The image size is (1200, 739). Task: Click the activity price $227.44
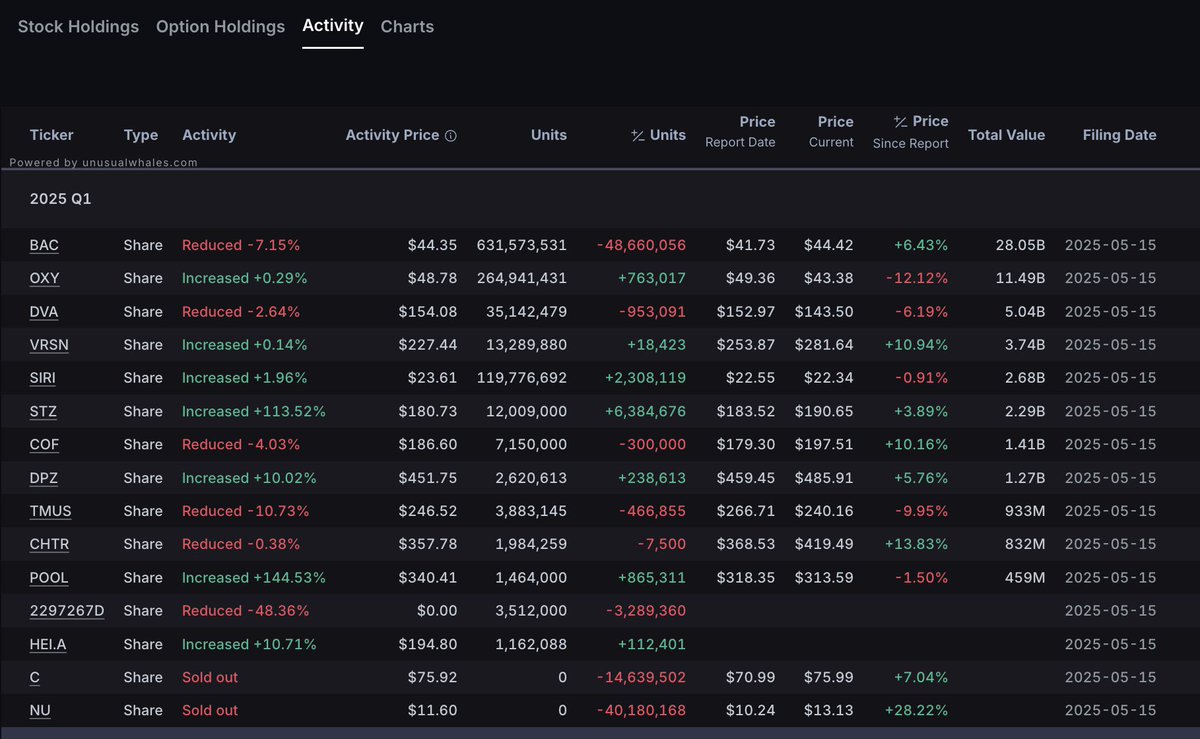pyautogui.click(x=427, y=345)
